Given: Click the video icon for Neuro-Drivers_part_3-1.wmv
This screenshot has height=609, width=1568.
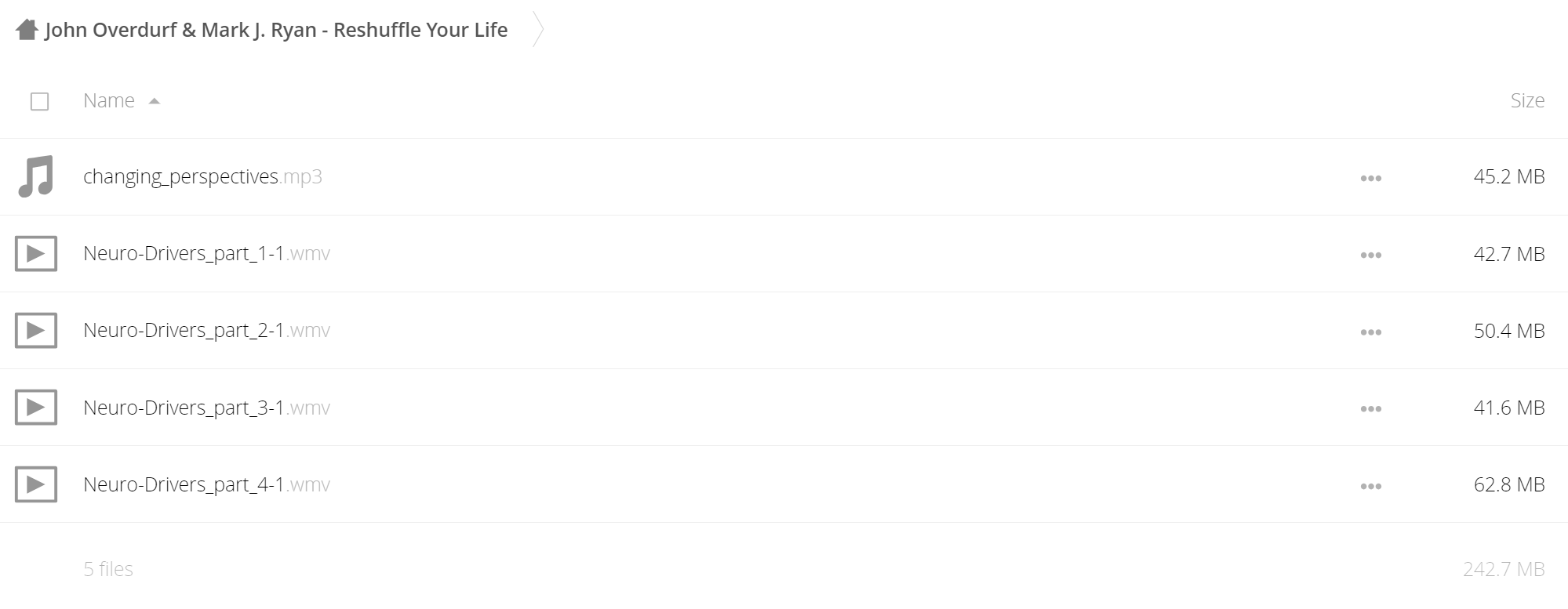Looking at the screenshot, I should coord(36,408).
